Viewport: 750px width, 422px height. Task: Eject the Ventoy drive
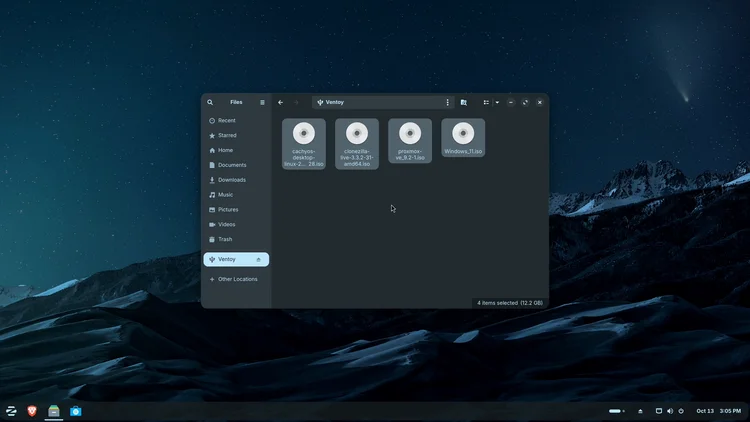click(258, 259)
